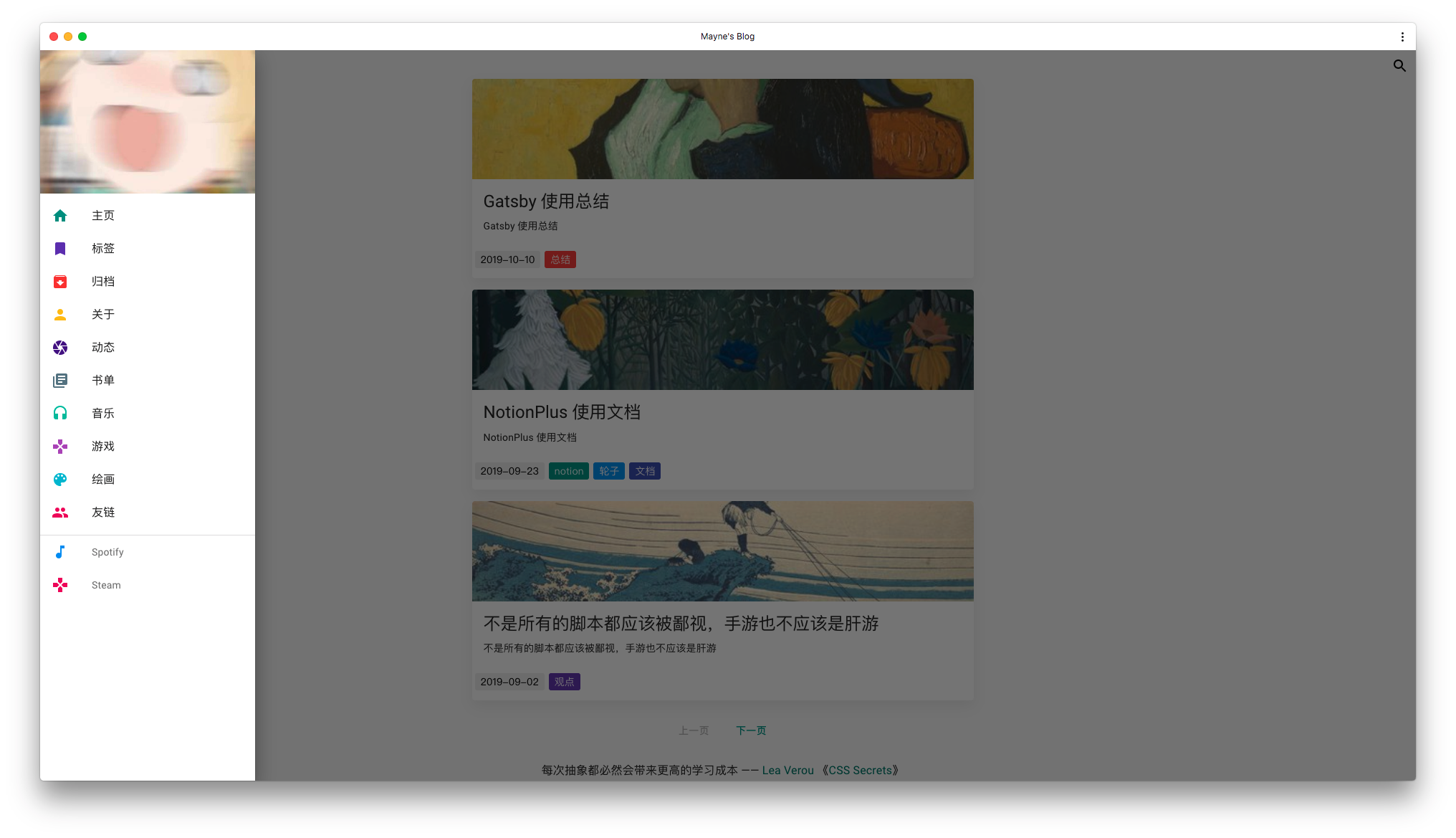The width and height of the screenshot is (1456, 838).
Task: Click the indigo 文档 tag
Action: coord(645,471)
